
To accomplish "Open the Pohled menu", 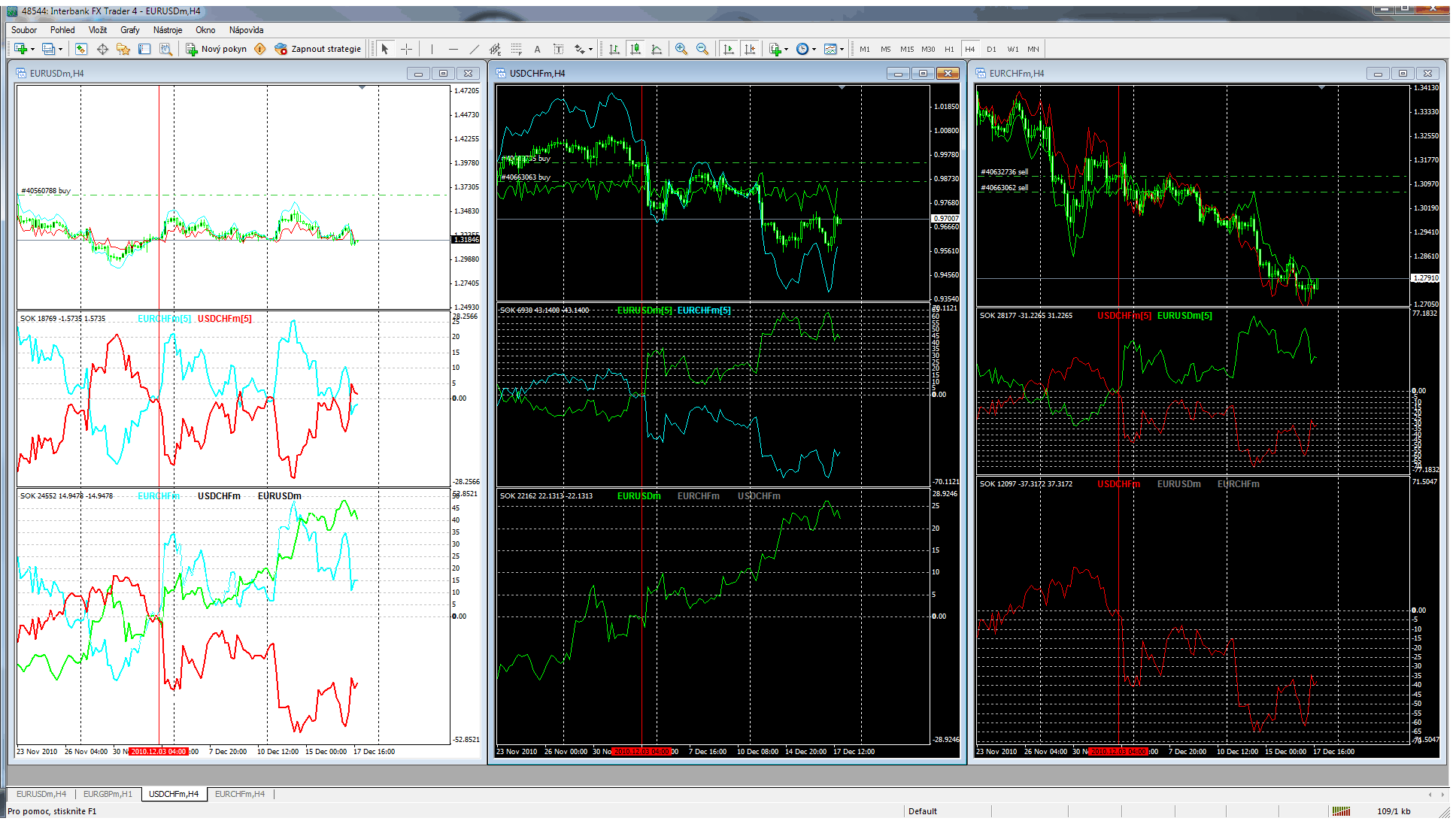I will pos(62,30).
